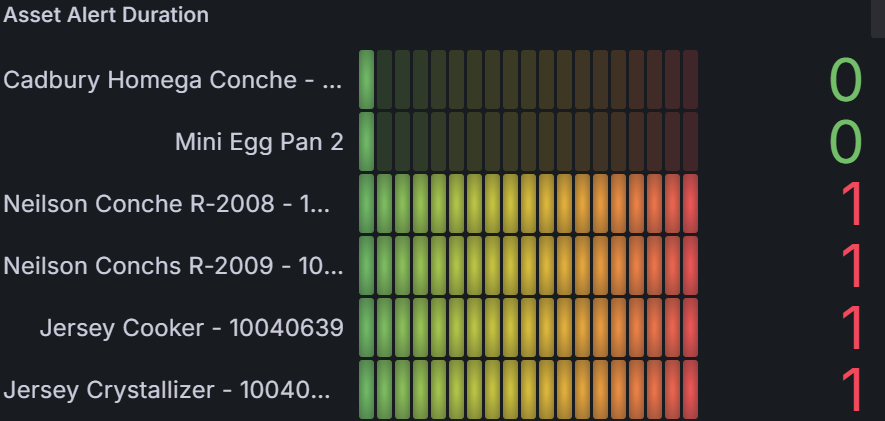Image resolution: width=885 pixels, height=421 pixels.
Task: Click value 1 for Neilson Conchs R-2009
Action: [852, 266]
